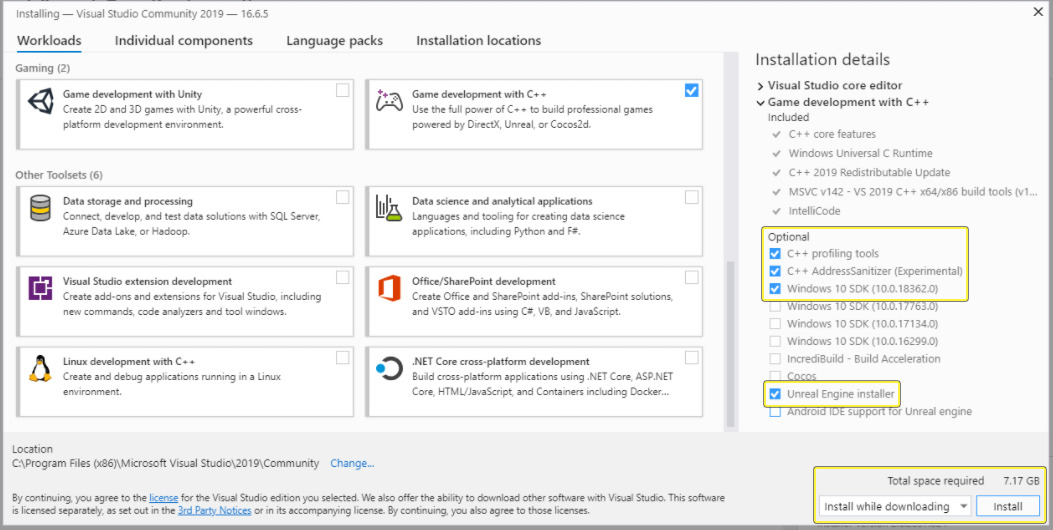Click the Unity logo icon
The width and height of the screenshot is (1053, 530).
pos(40,101)
